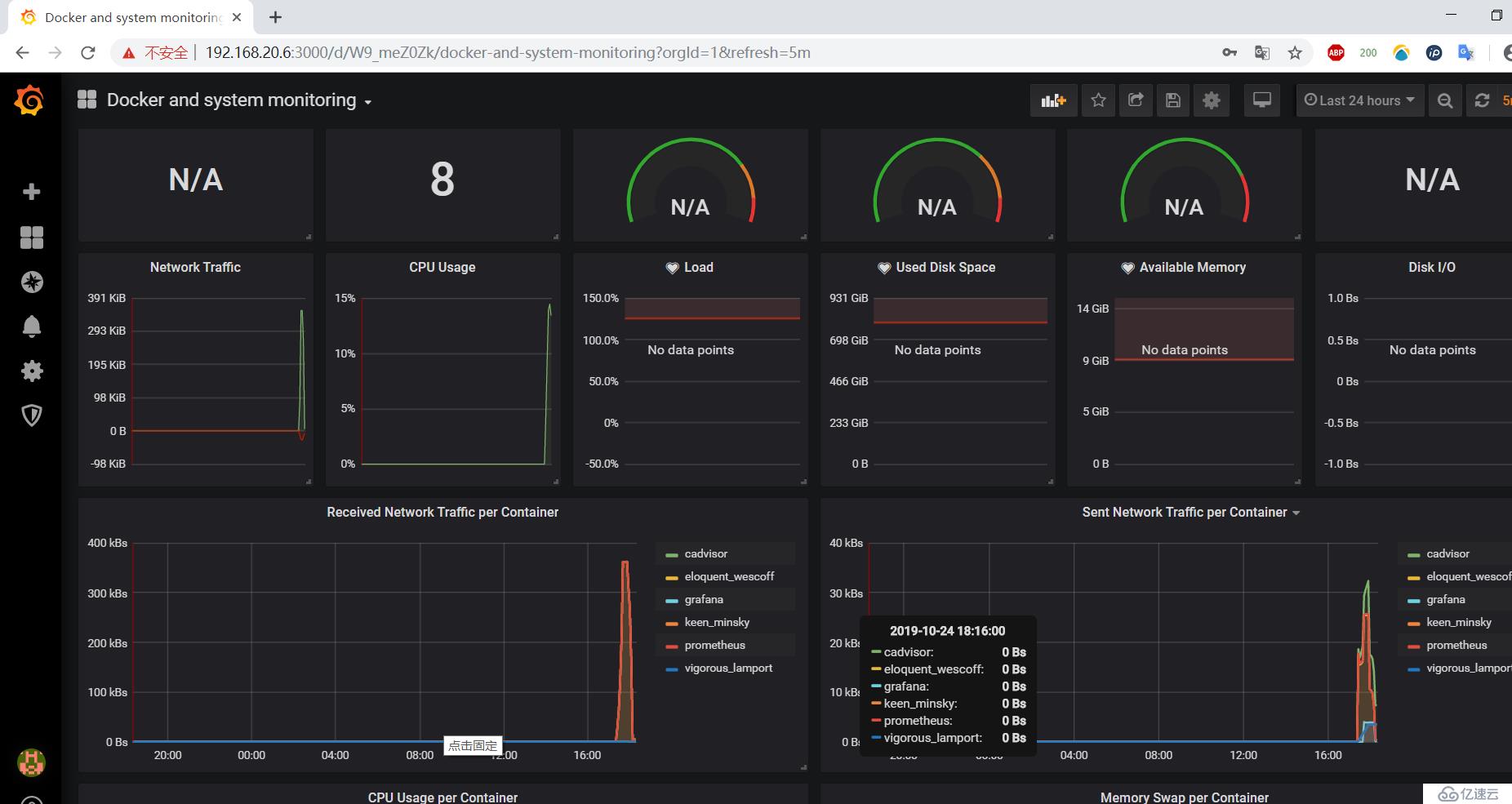Image resolution: width=1512 pixels, height=804 pixels.
Task: Click the Available Memory panel title
Action: (1192, 267)
